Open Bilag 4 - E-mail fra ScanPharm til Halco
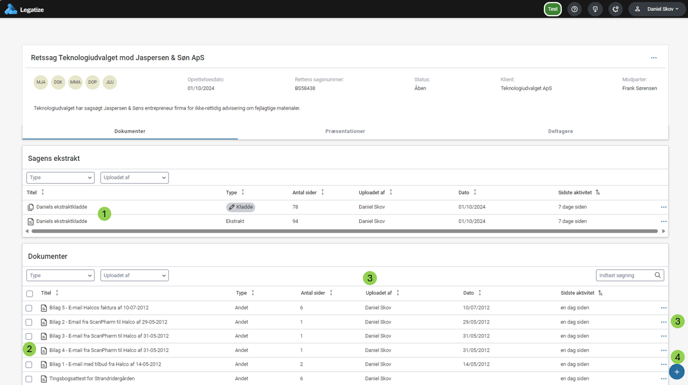This screenshot has height=385, width=688. 109,350
